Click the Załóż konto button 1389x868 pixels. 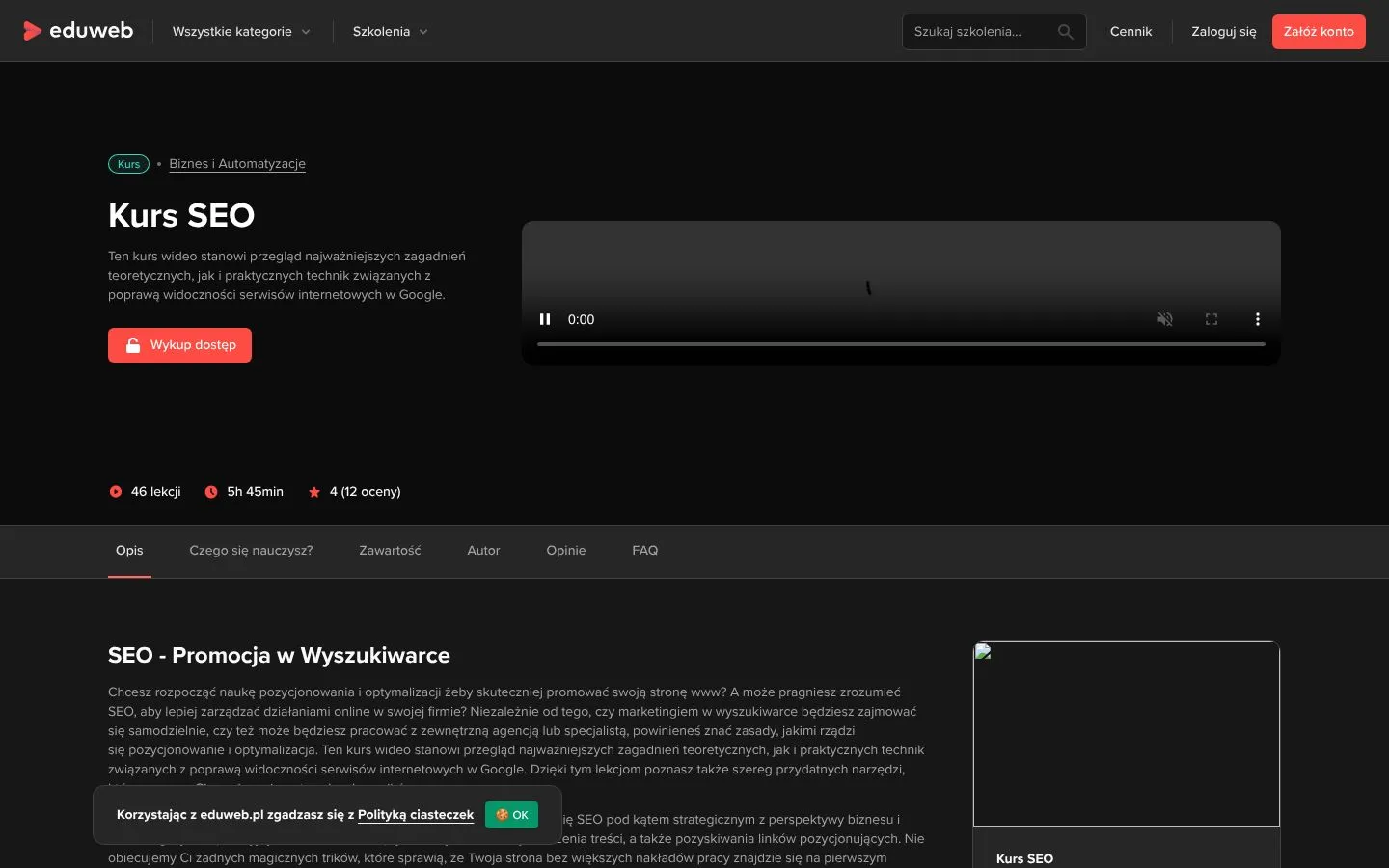pyautogui.click(x=1319, y=32)
